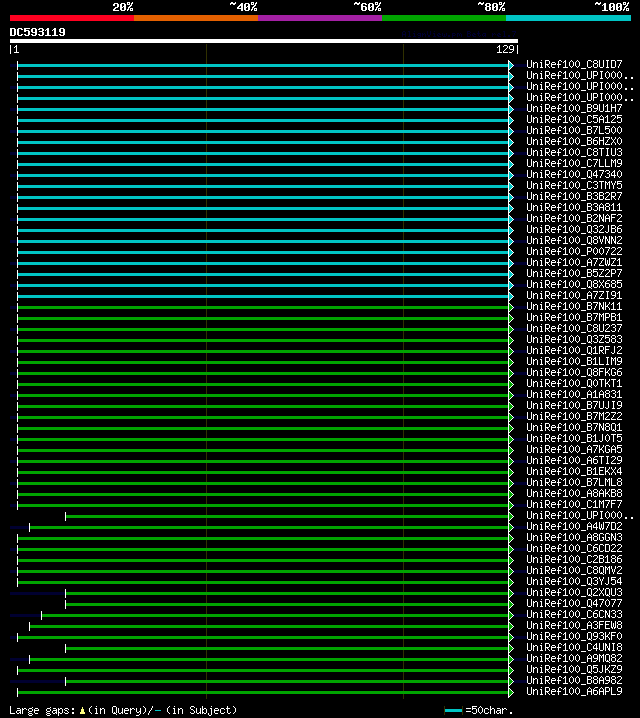
Task: Select the UniRef100_A3FEW8 label
Action: point(574,625)
